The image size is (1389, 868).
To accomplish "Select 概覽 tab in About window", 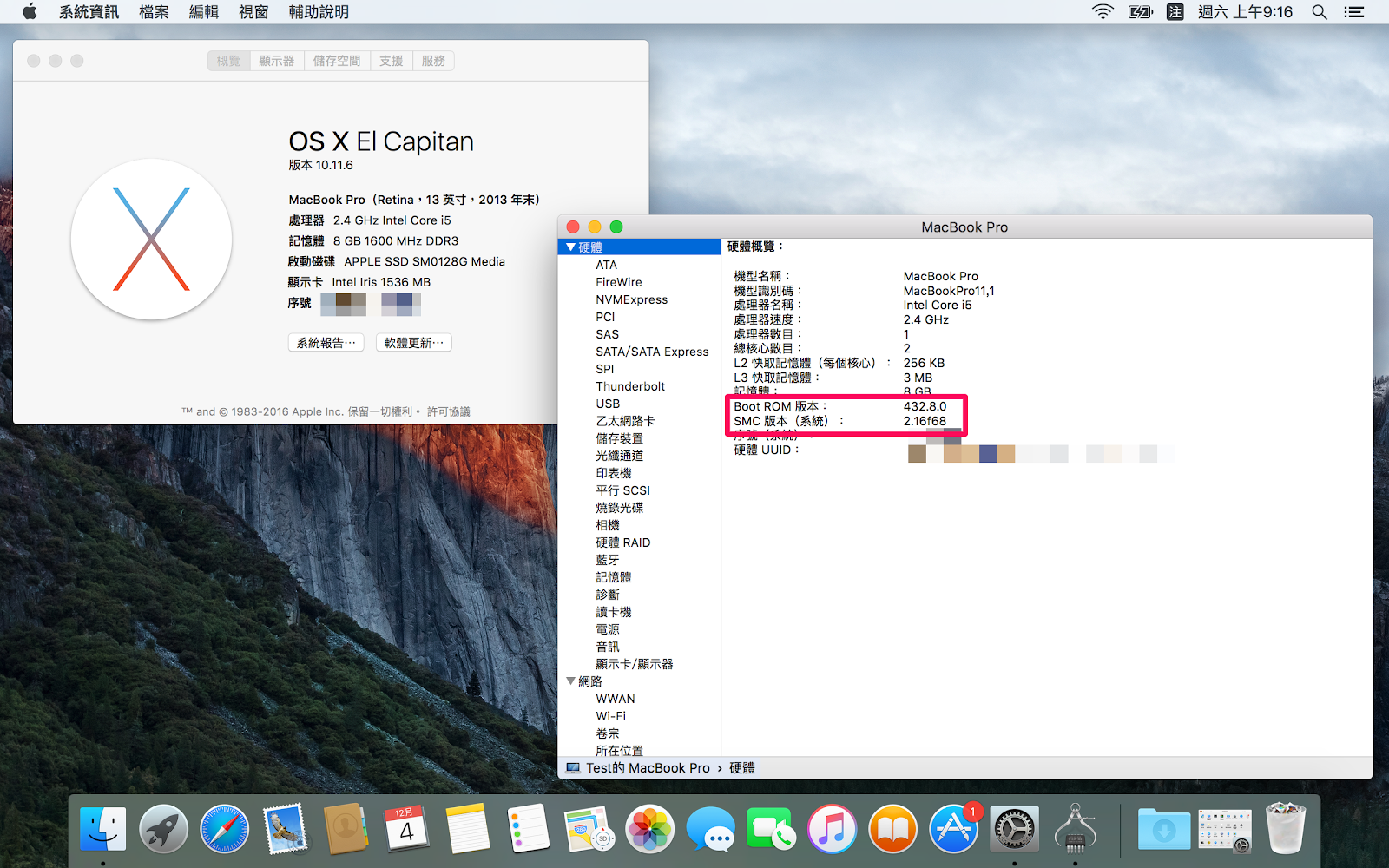I will [228, 61].
